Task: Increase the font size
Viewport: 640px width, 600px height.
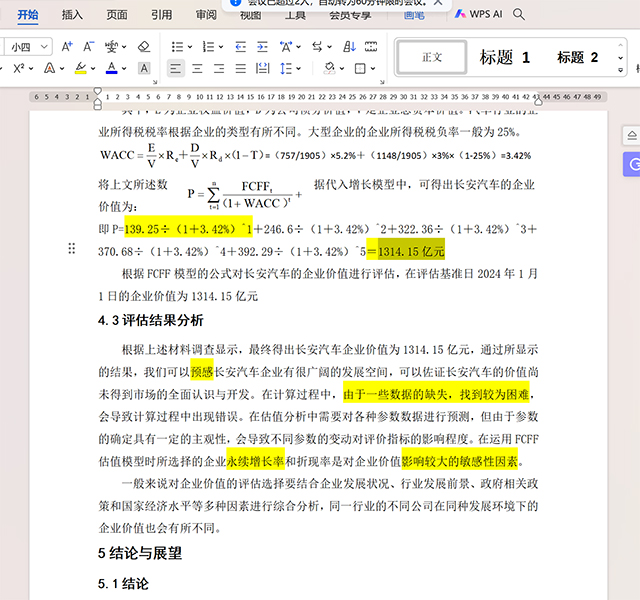Action: (x=67, y=47)
